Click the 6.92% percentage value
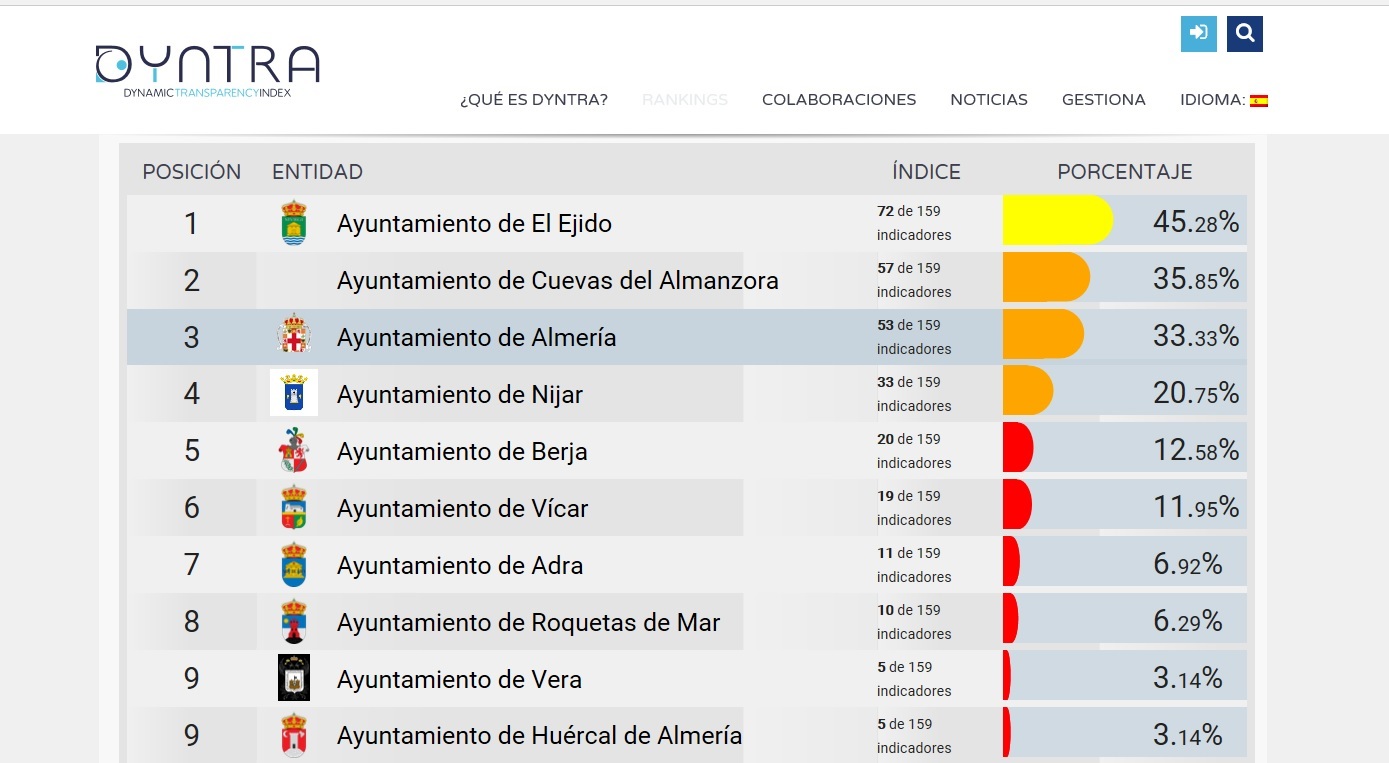 coord(1188,564)
